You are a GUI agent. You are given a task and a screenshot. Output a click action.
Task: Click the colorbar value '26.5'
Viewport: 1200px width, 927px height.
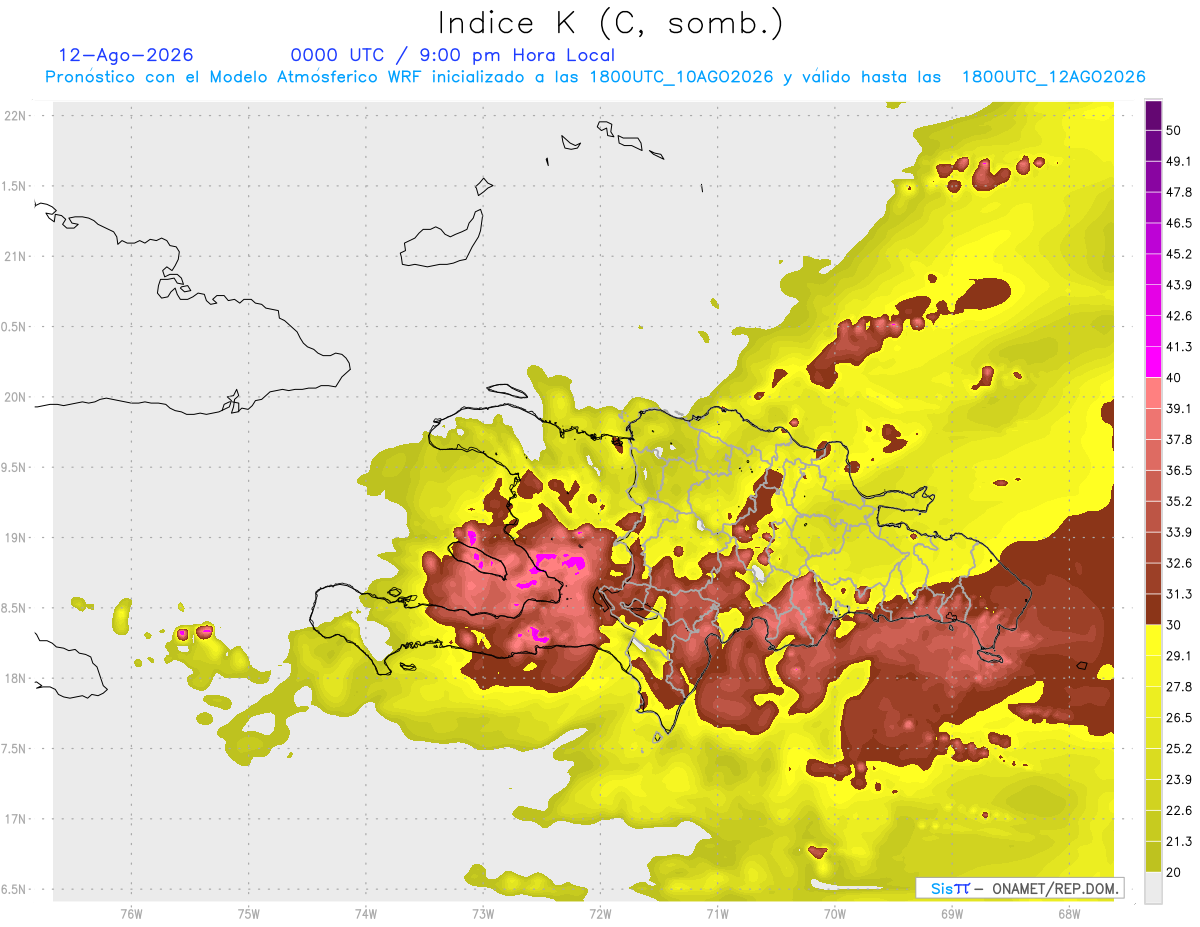point(1178,718)
